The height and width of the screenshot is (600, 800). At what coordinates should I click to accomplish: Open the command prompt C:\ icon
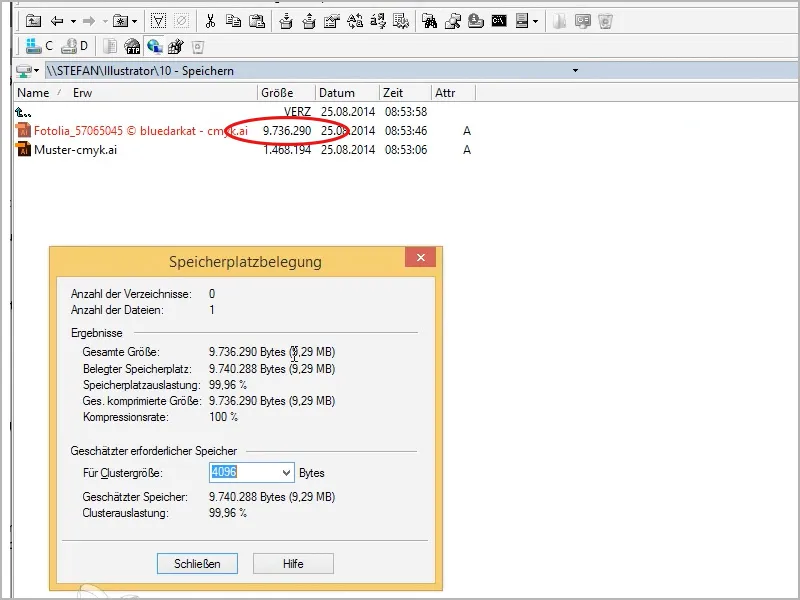point(499,21)
